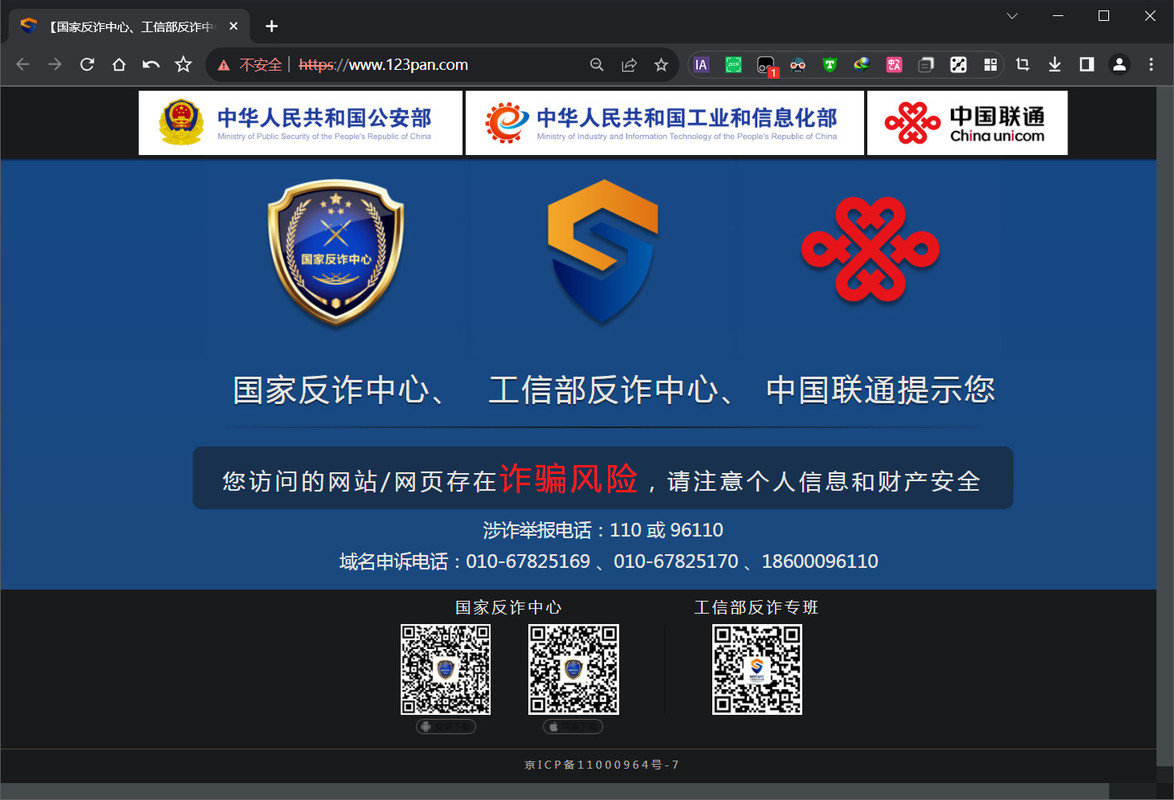
Task: Open the white dice-pattern extension icon
Action: (x=958, y=65)
